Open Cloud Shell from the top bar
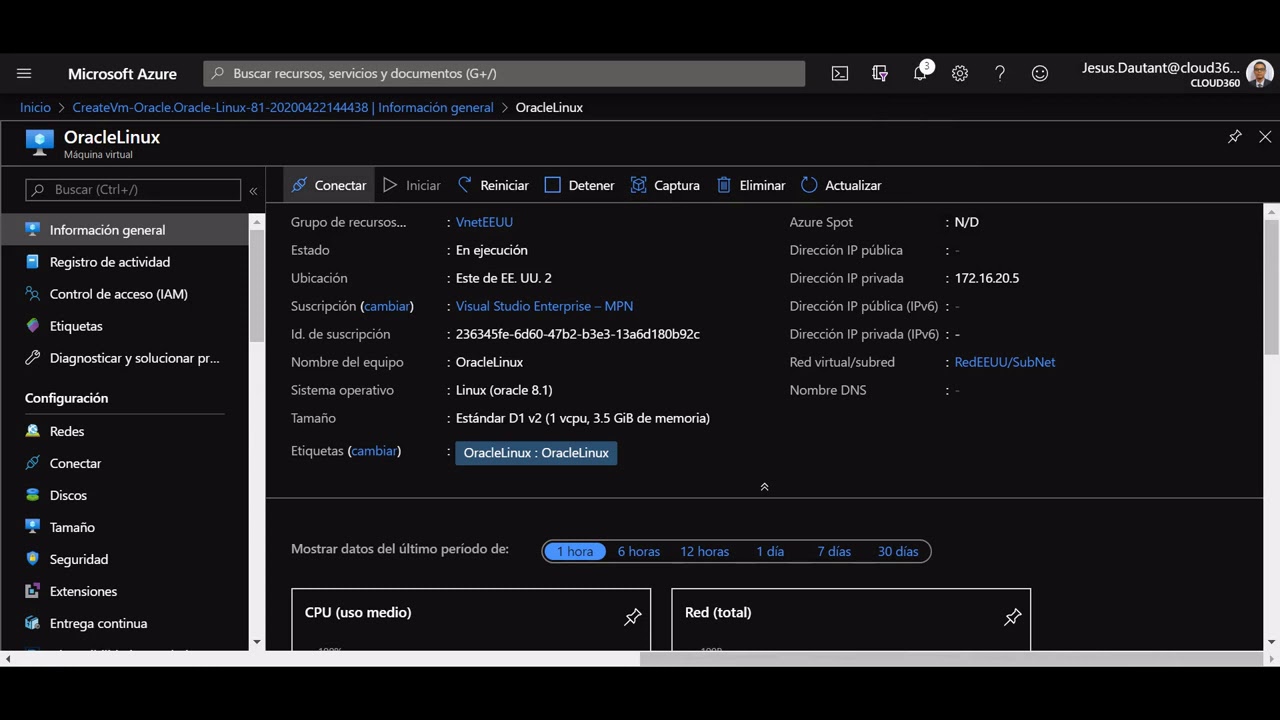 coord(840,73)
